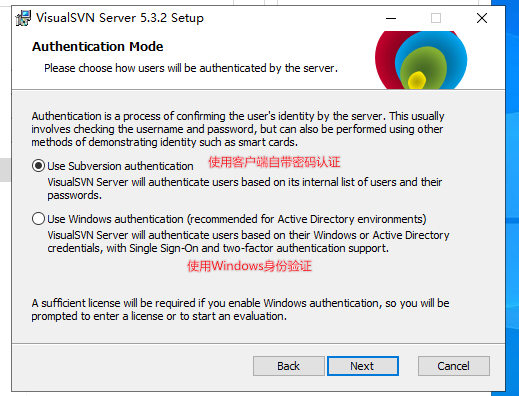
Task: Click the sufficient license notice paragraph
Action: pyautogui.click(x=240, y=310)
